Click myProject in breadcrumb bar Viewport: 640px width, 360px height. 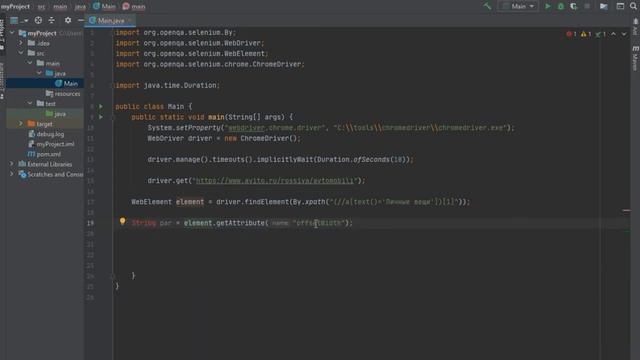point(15,7)
